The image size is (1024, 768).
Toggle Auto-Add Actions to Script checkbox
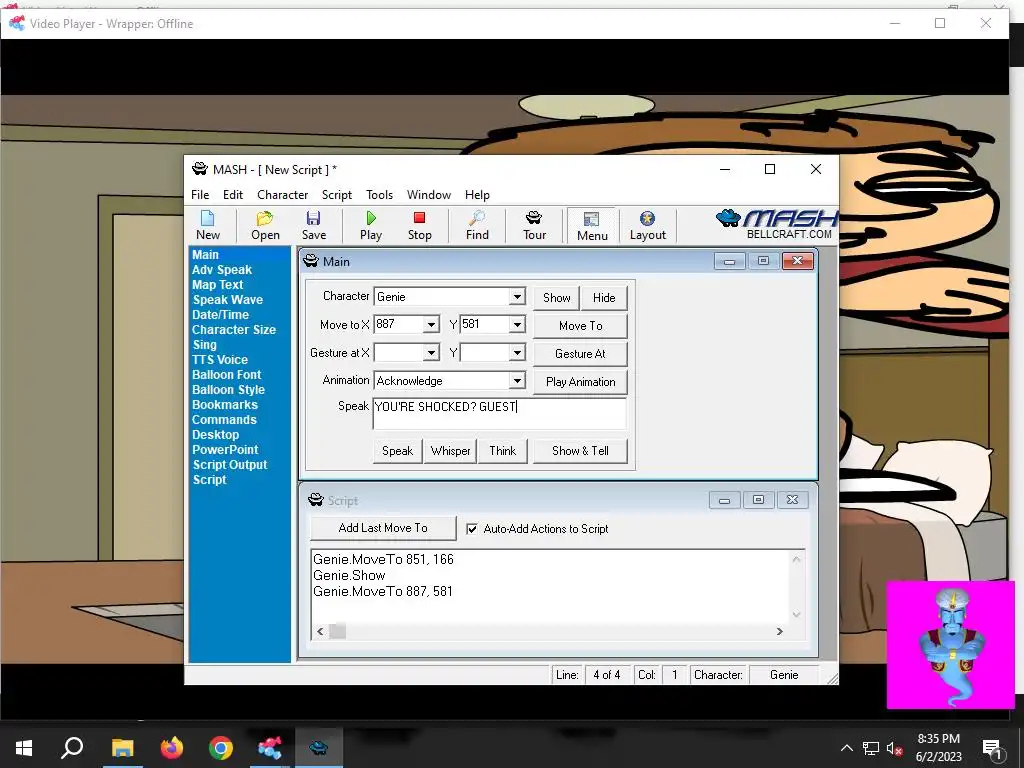(472, 529)
